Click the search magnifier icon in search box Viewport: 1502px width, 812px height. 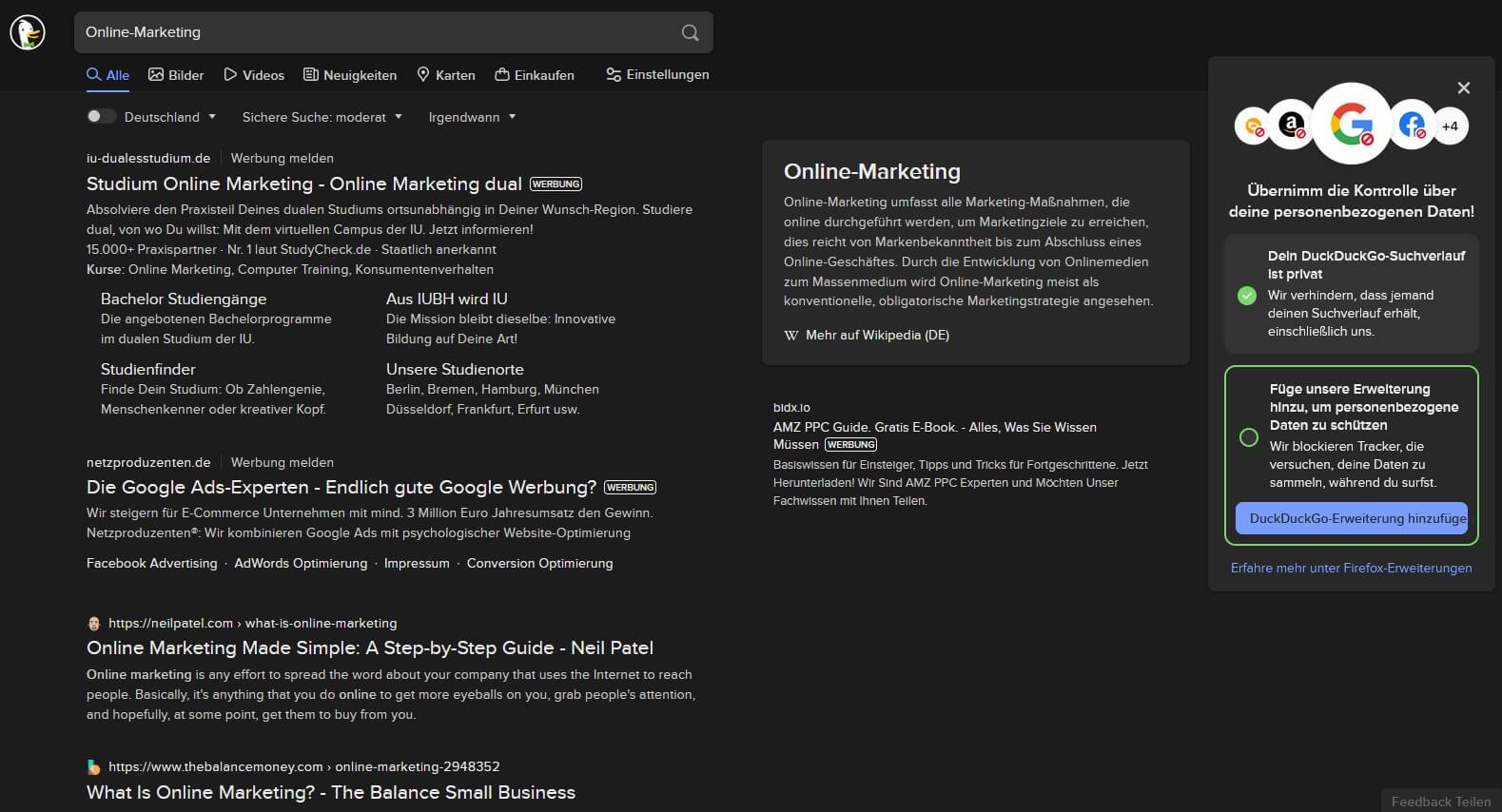690,32
